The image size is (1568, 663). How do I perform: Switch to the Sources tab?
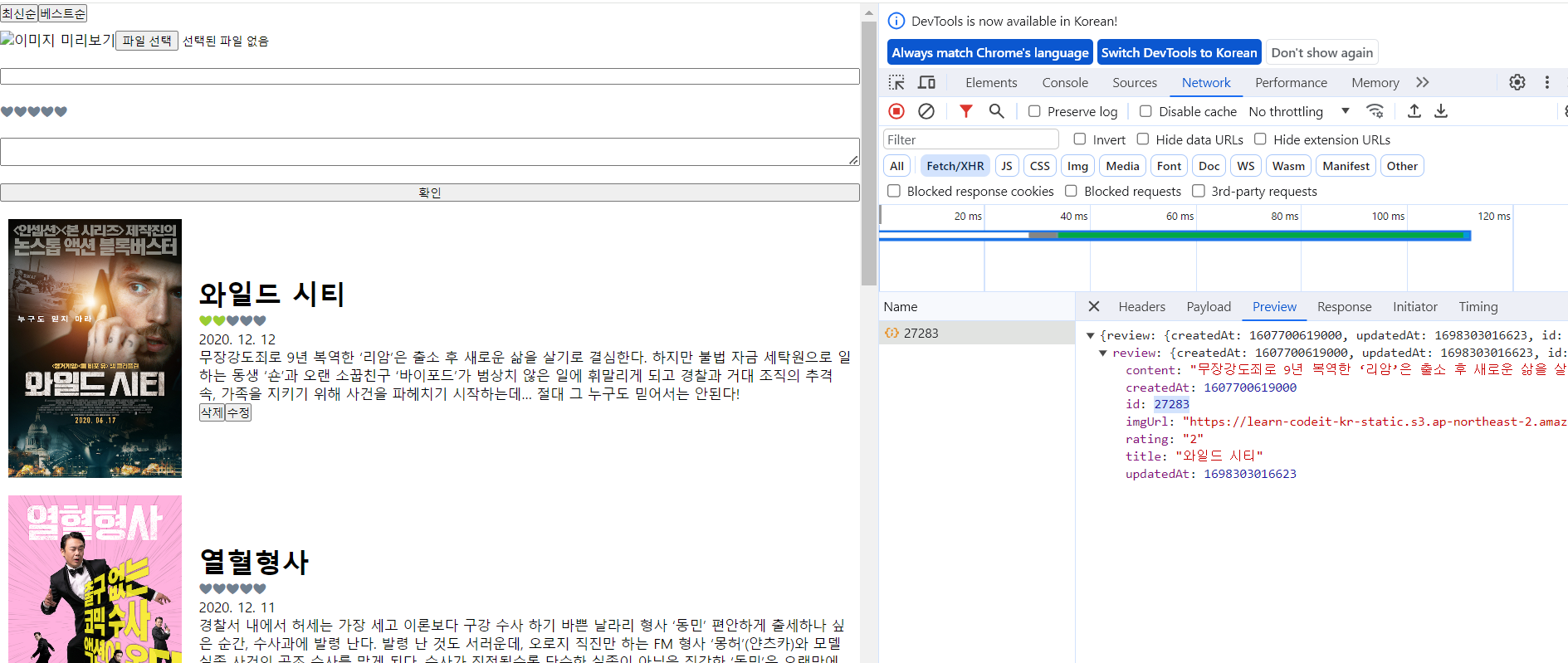pos(1135,82)
